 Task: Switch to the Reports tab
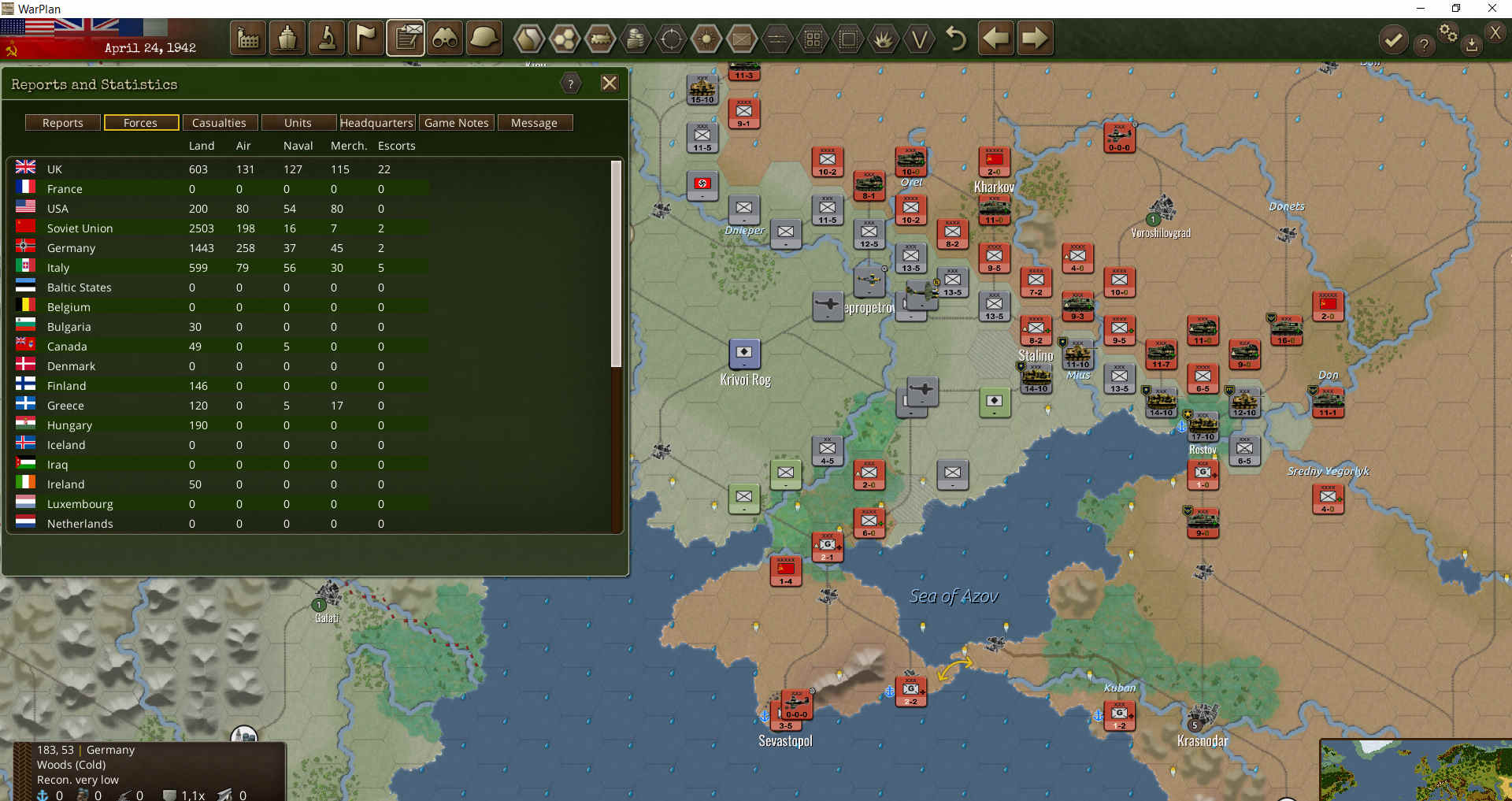click(x=63, y=123)
